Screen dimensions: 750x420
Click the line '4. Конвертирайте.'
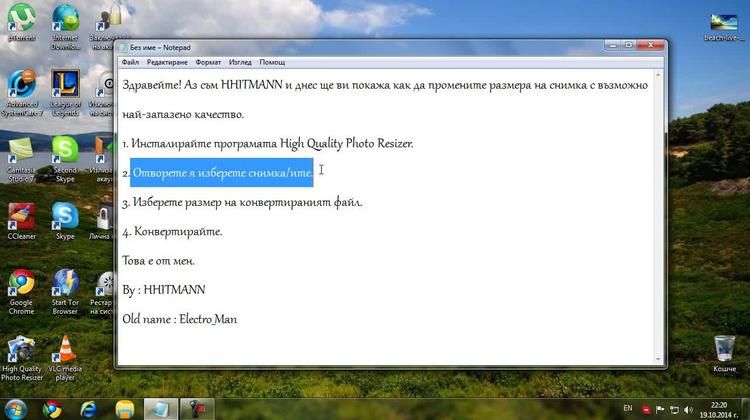[172, 232]
